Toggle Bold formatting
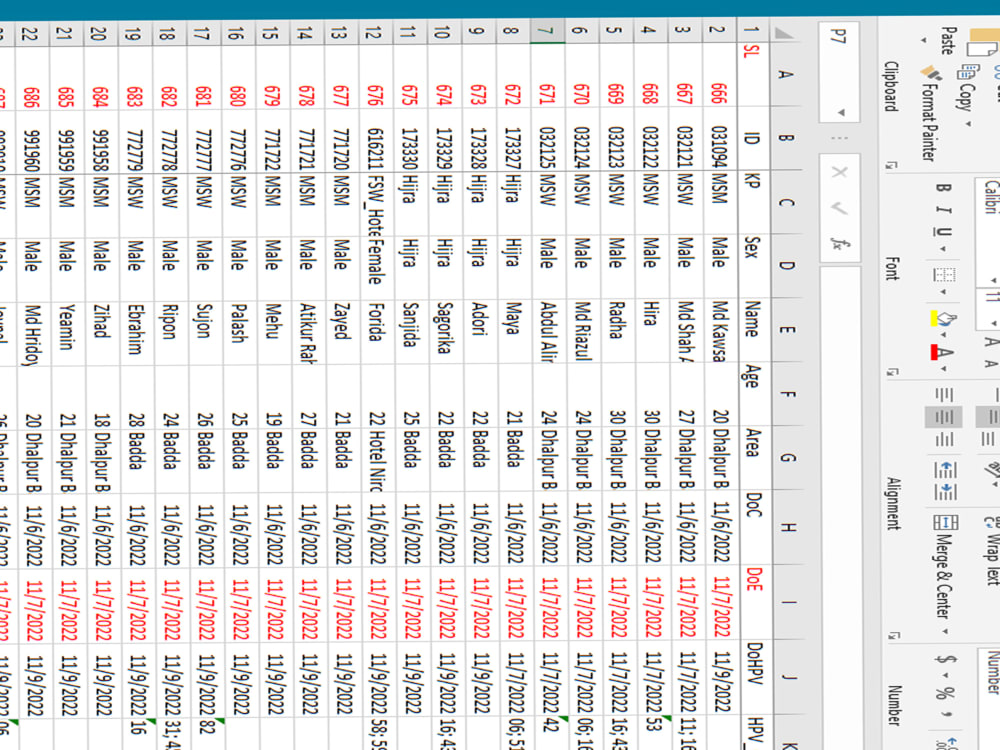1000x750 pixels. pos(942,188)
